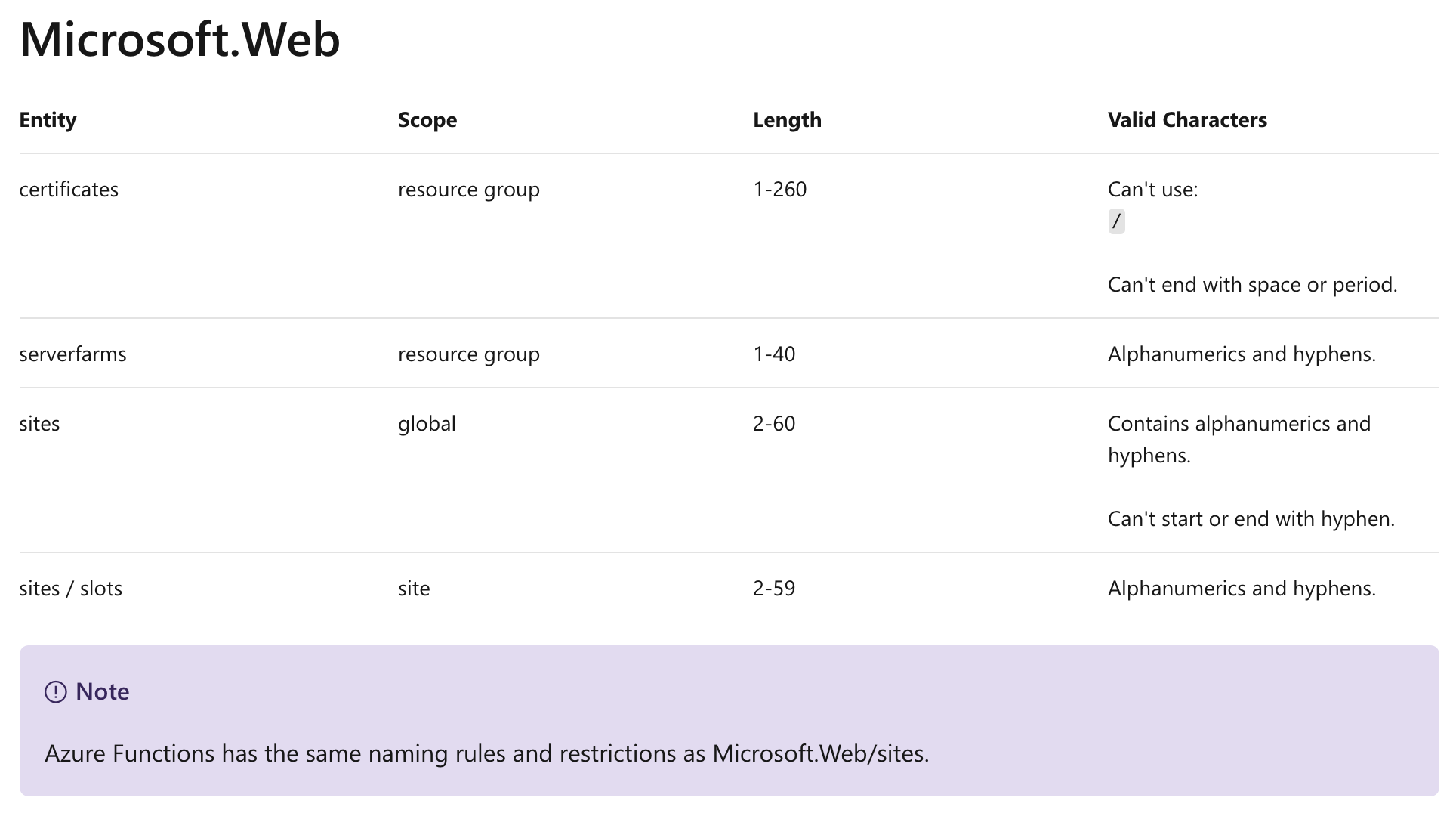Click the global scope cell
This screenshot has height=816, width=1456.
point(427,424)
